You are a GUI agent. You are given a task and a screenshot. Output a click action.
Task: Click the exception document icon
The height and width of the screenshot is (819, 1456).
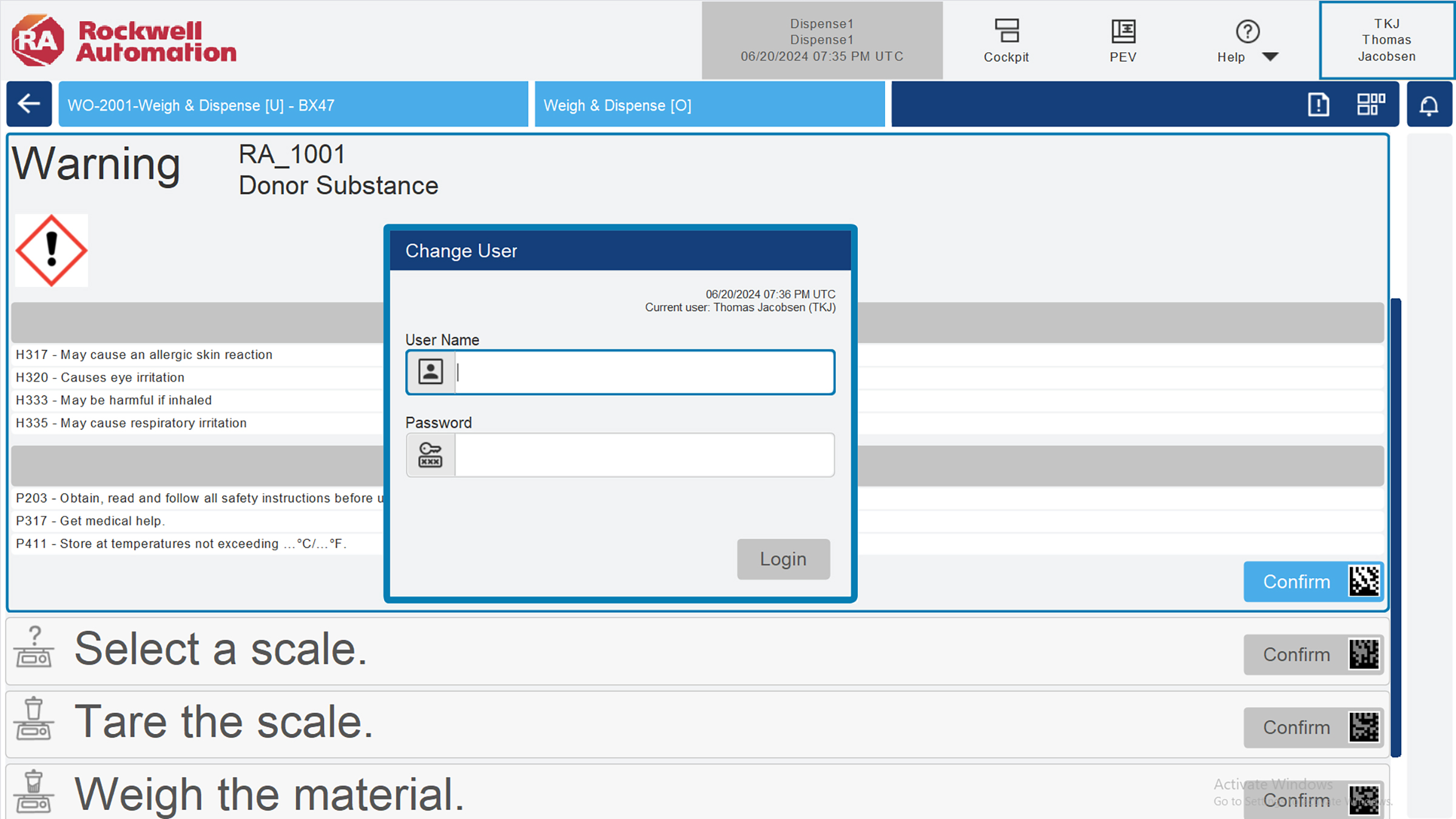(x=1318, y=105)
